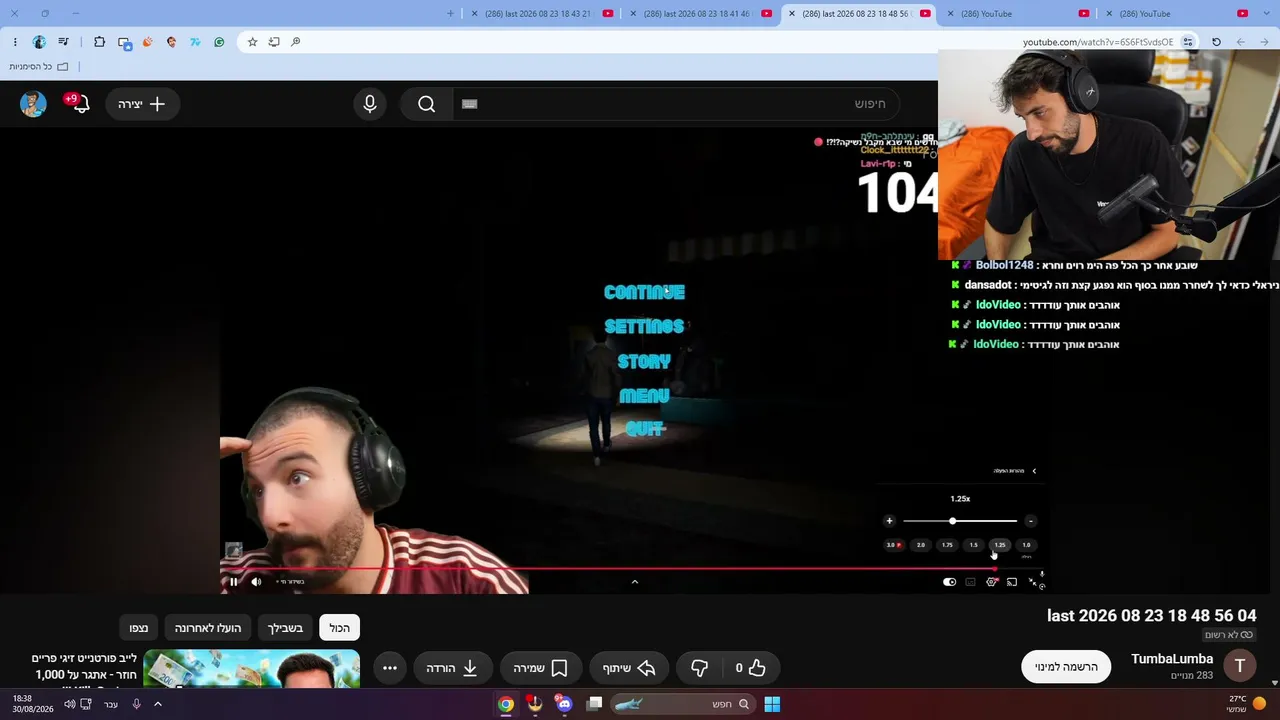Image resolution: width=1280 pixels, height=720 pixels.
Task: Reload the page with the refresh icon
Action: [x=1216, y=42]
